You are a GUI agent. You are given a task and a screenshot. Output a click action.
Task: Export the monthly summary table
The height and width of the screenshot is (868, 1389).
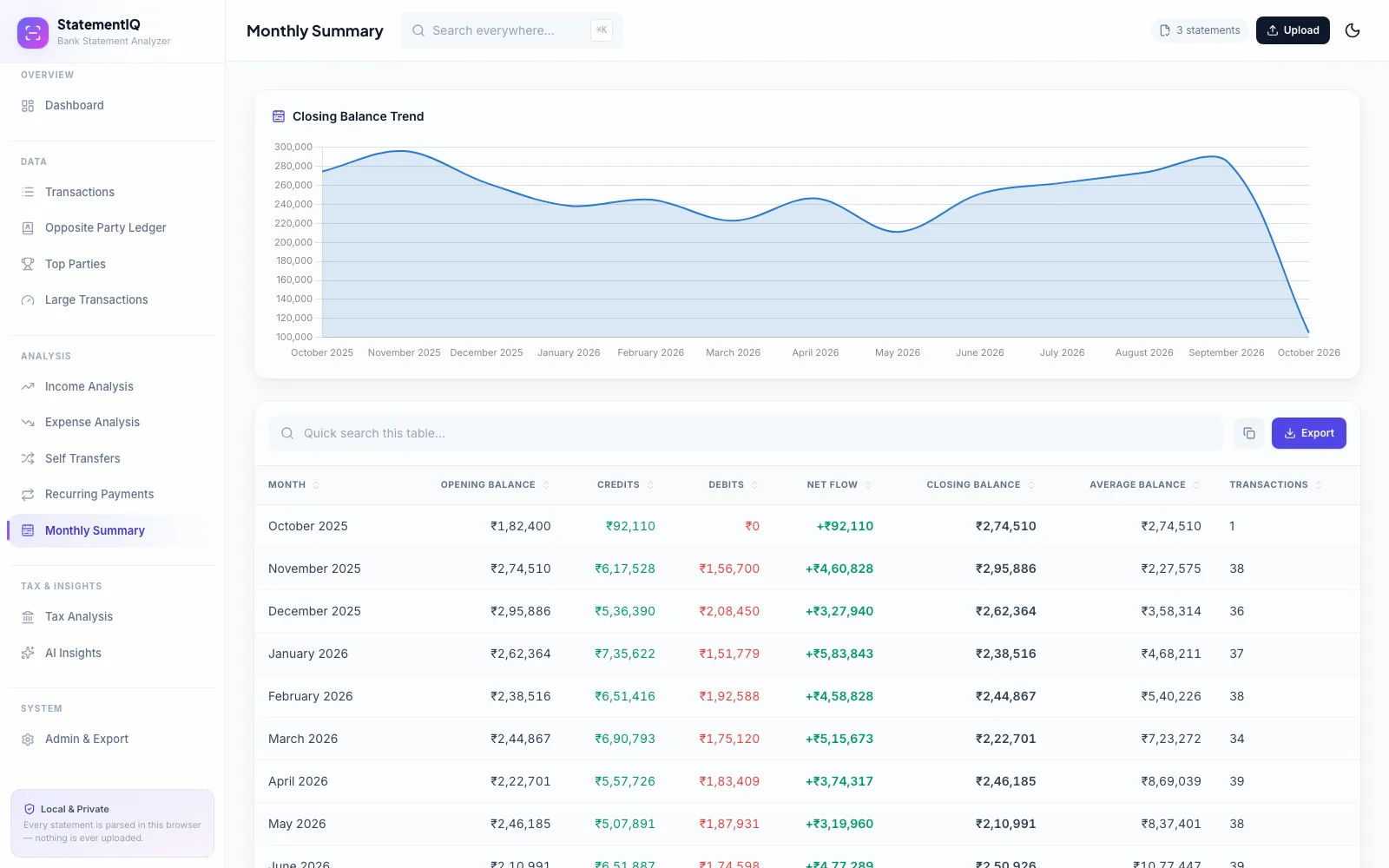(x=1309, y=433)
